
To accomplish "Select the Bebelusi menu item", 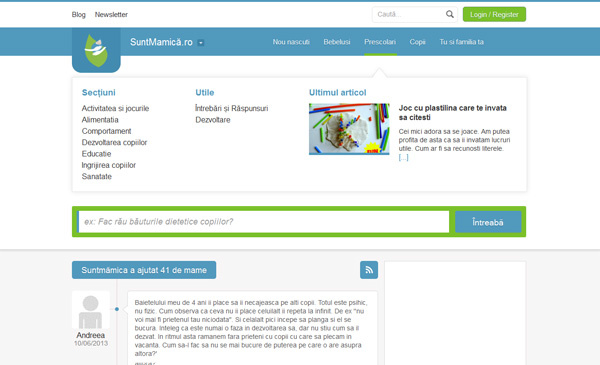I will tap(337, 42).
